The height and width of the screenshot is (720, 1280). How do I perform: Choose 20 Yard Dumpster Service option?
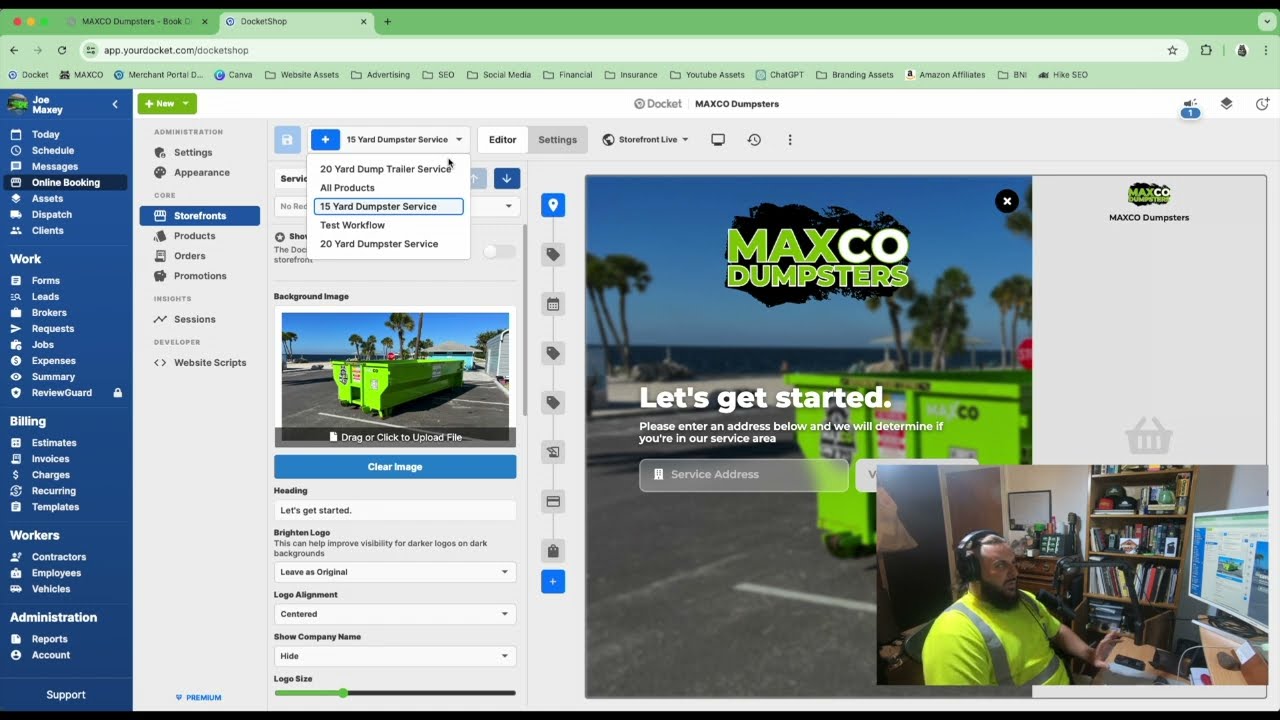(379, 244)
